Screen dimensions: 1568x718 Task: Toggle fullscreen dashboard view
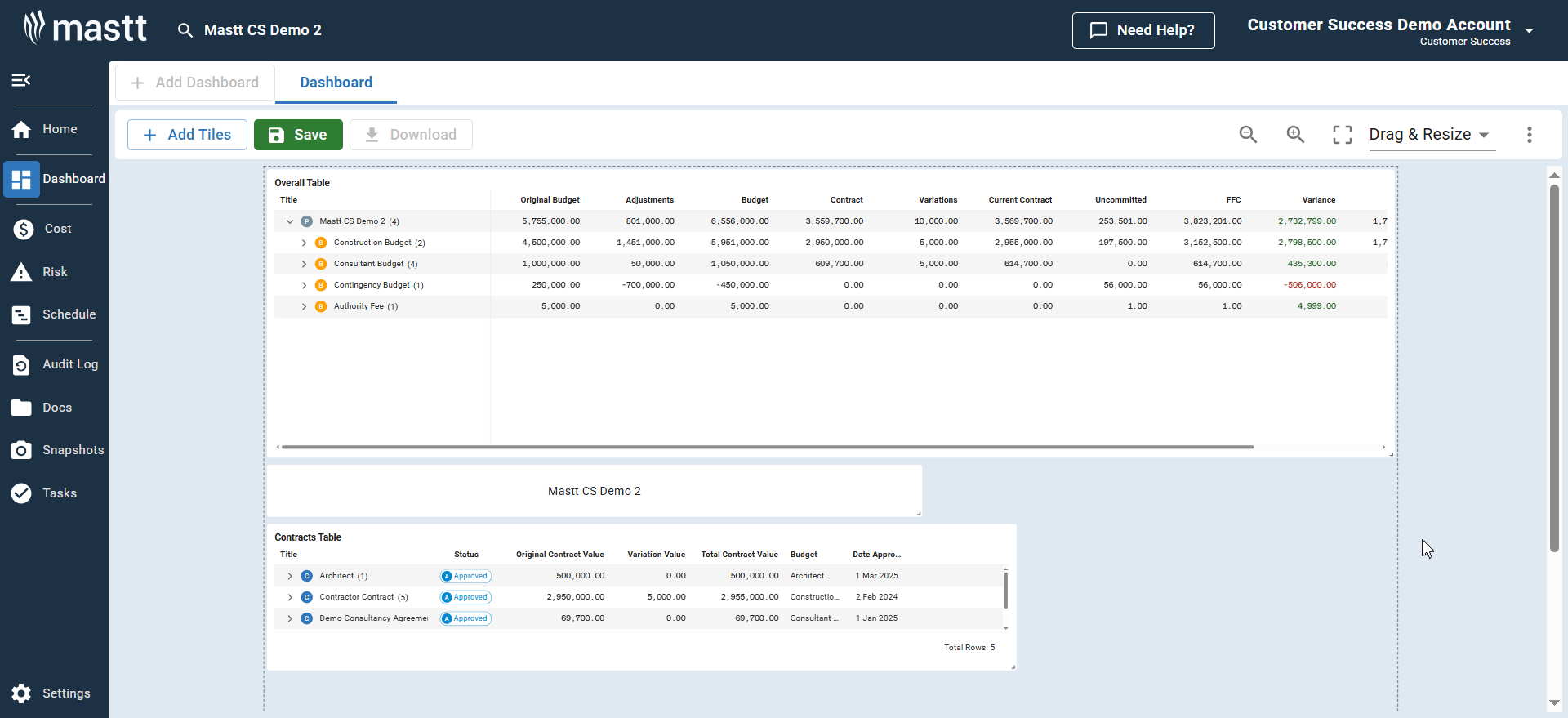click(1343, 135)
